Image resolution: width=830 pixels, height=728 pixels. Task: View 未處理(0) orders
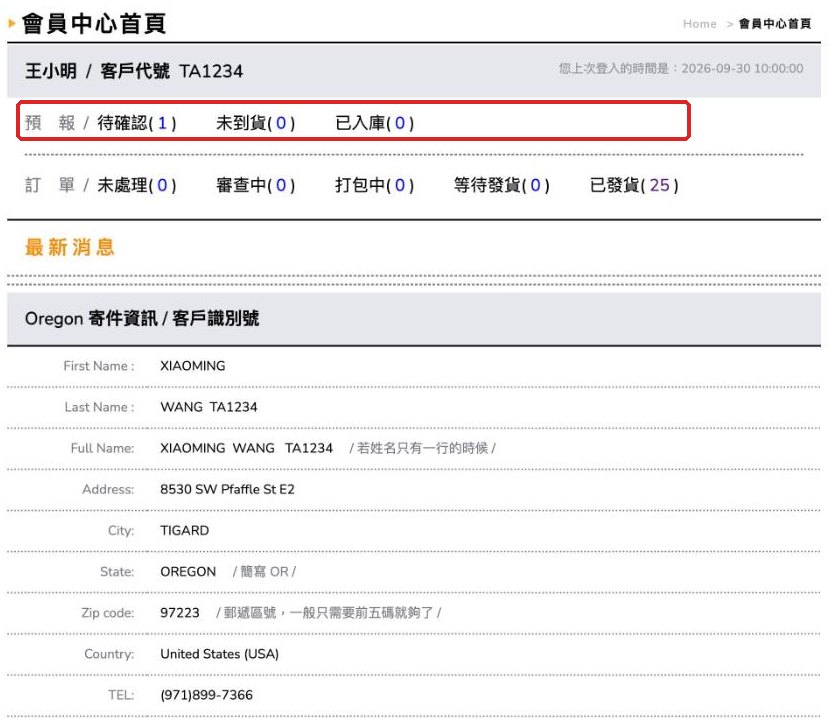point(137,185)
